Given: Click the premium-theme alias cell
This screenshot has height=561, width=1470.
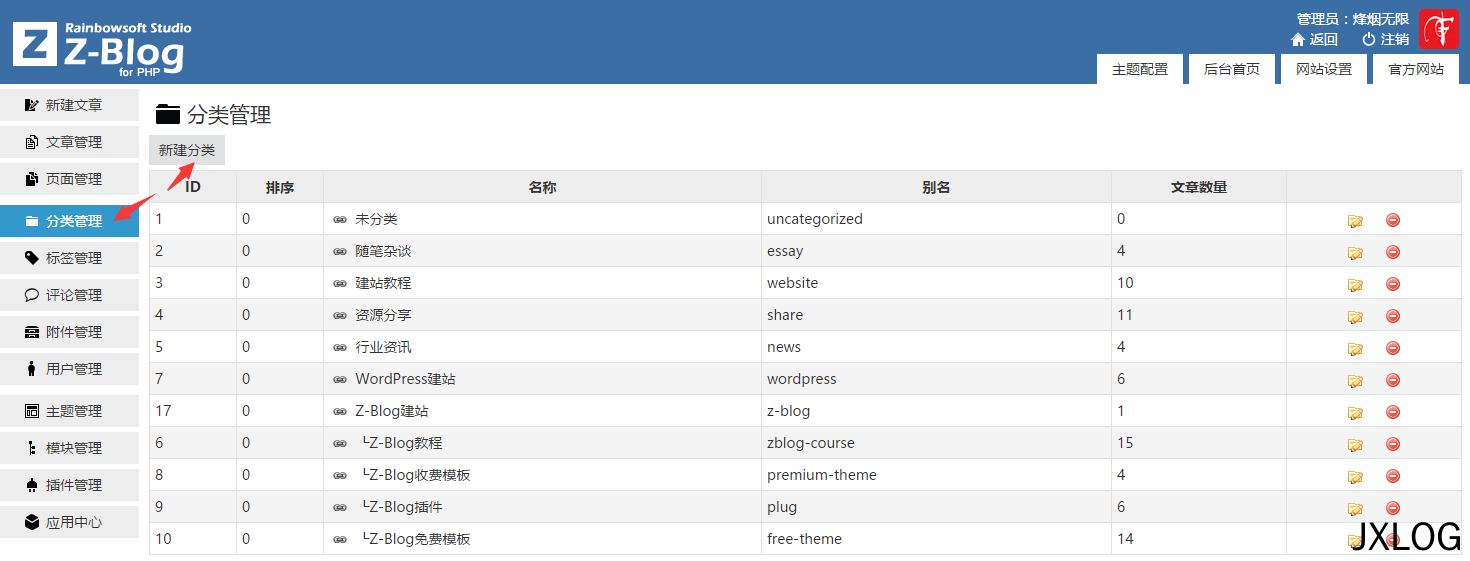Looking at the screenshot, I should 936,475.
